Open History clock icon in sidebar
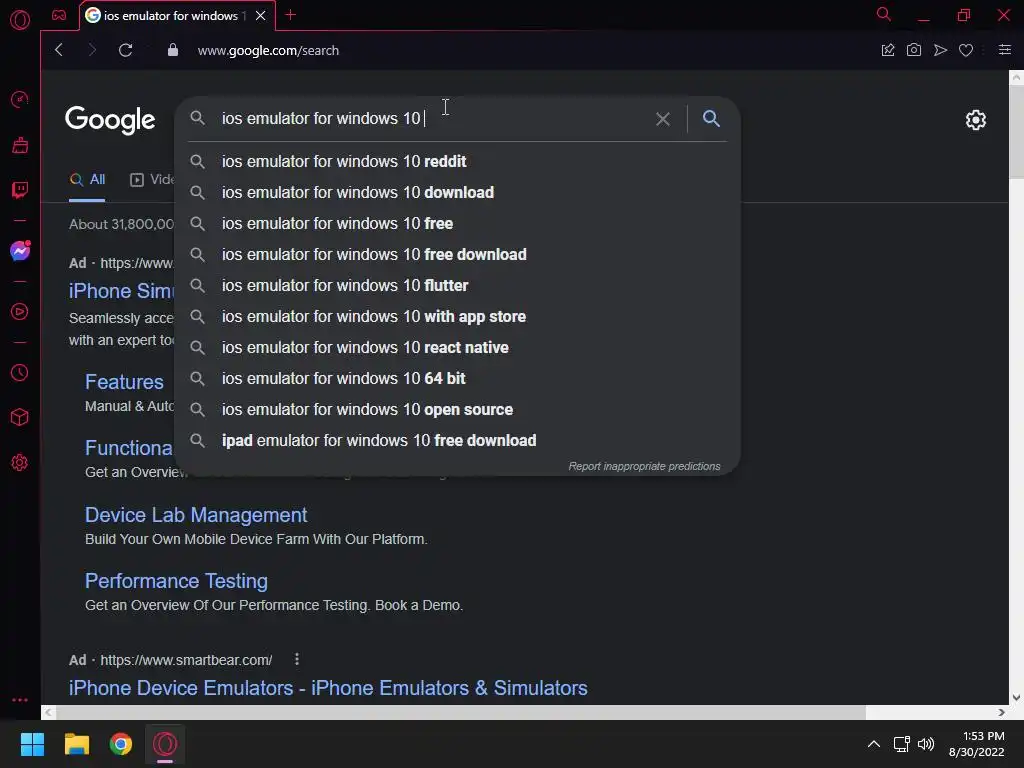The width and height of the screenshot is (1024, 768). [20, 372]
